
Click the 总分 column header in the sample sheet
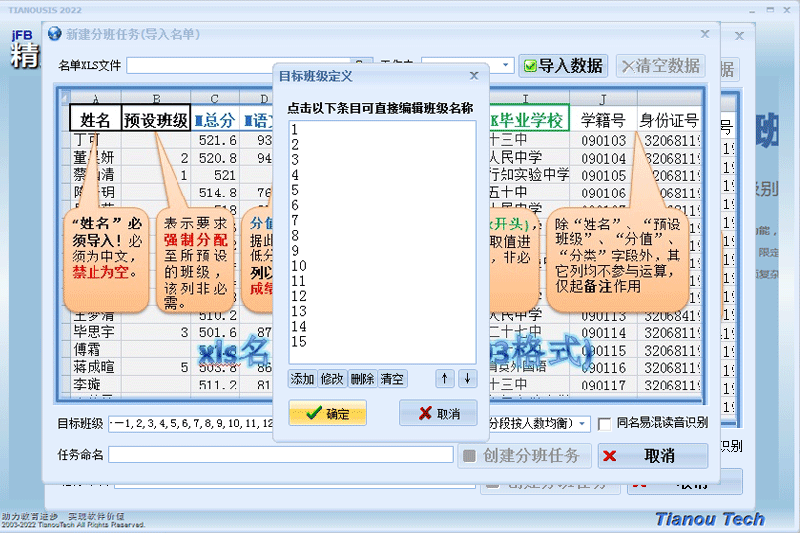coord(215,120)
